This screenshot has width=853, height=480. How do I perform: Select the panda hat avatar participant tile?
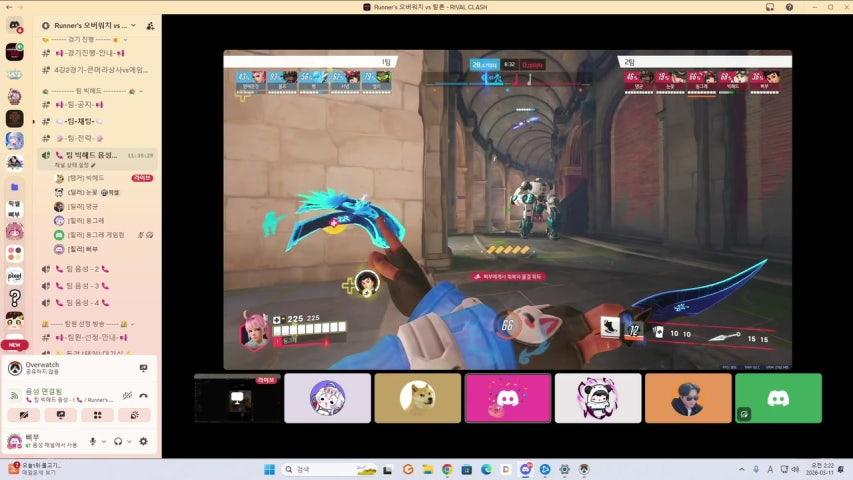tap(598, 398)
